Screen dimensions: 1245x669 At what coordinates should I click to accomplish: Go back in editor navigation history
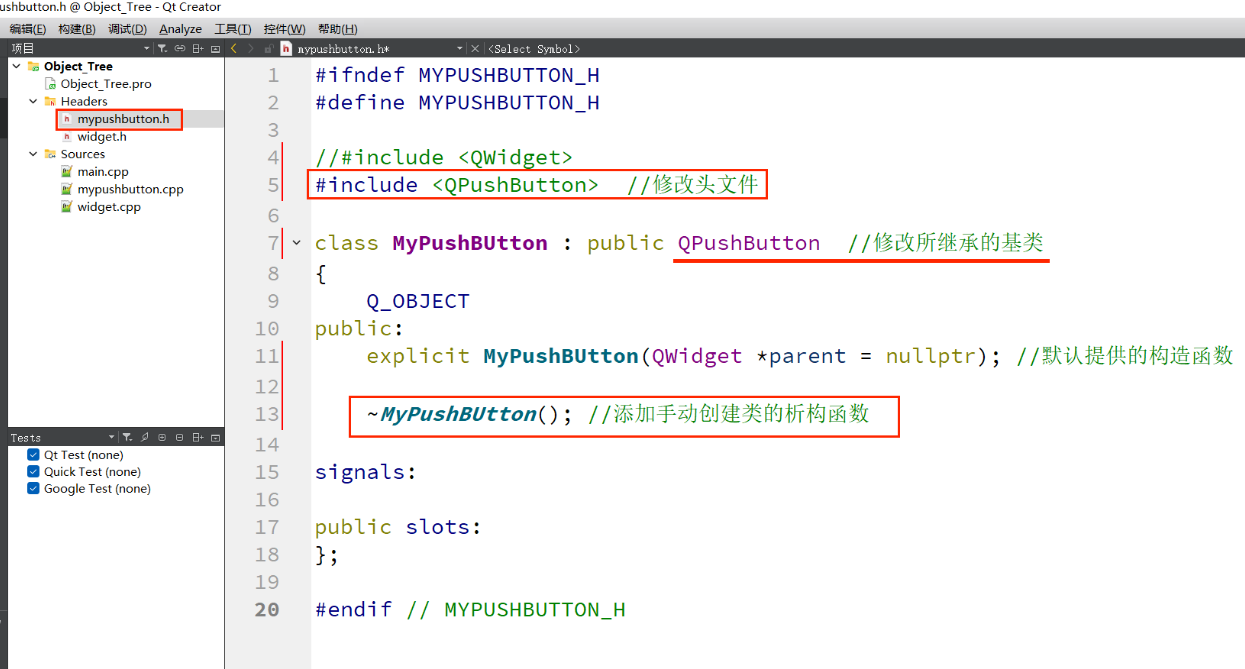pyautogui.click(x=234, y=48)
